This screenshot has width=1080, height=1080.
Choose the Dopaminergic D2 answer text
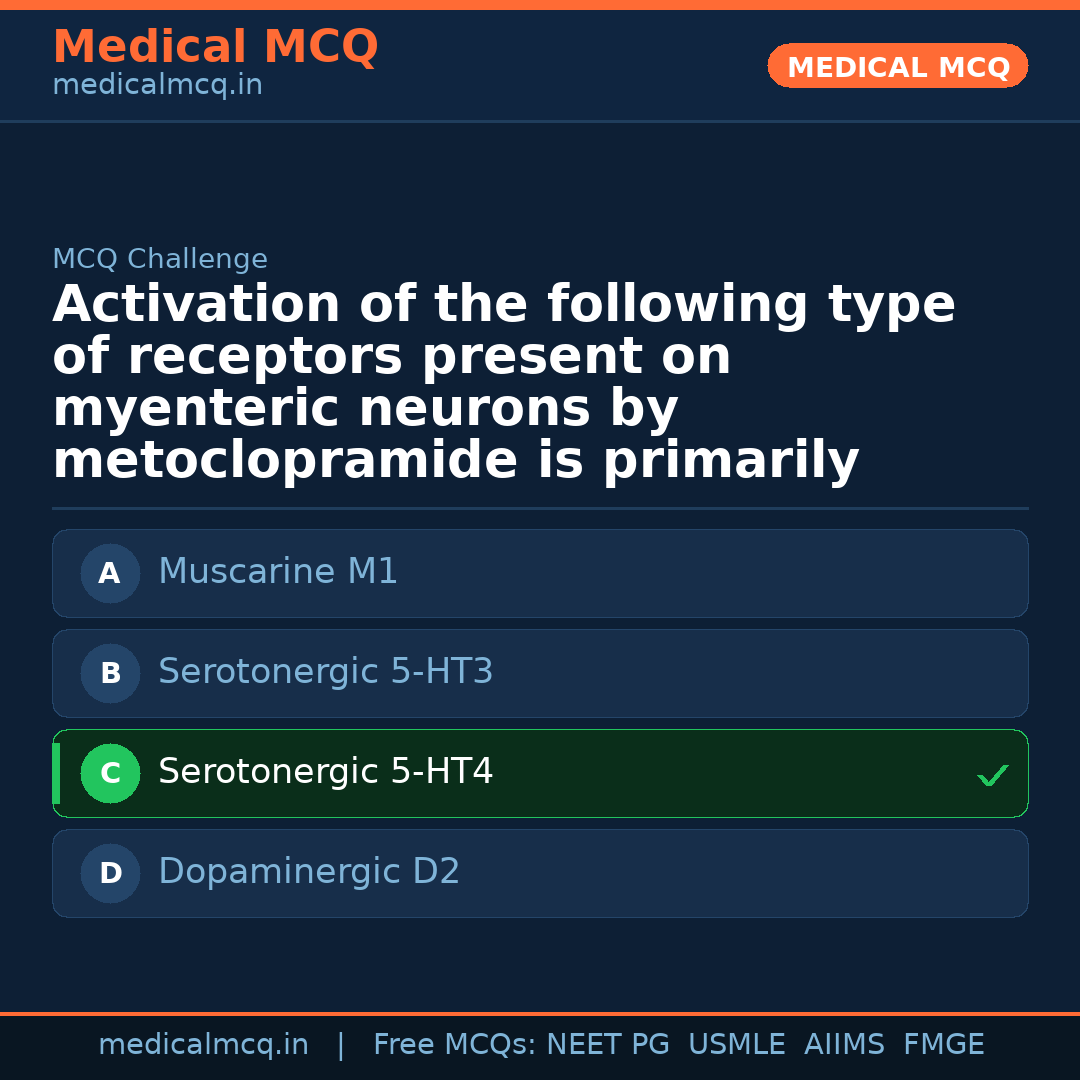click(x=309, y=872)
